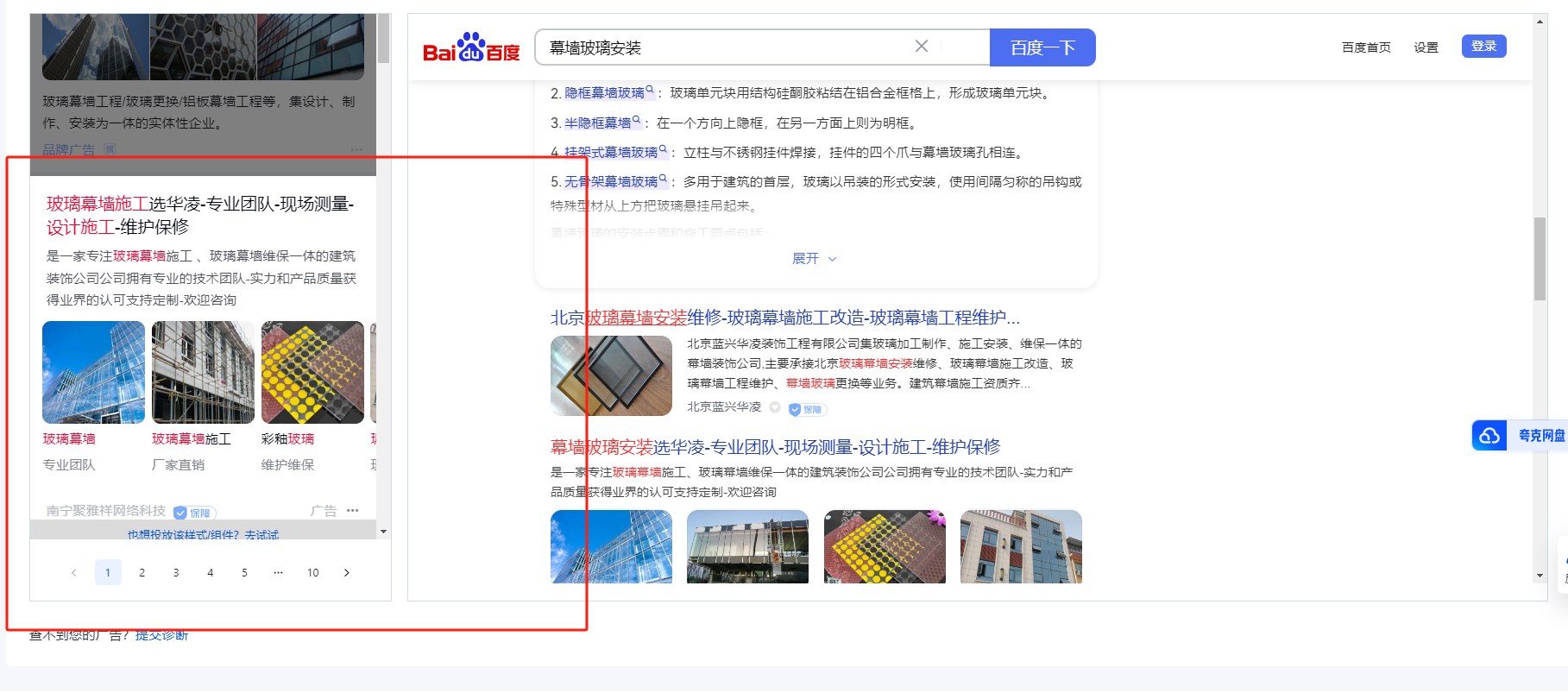Go to the next page with right arrow

pos(347,572)
